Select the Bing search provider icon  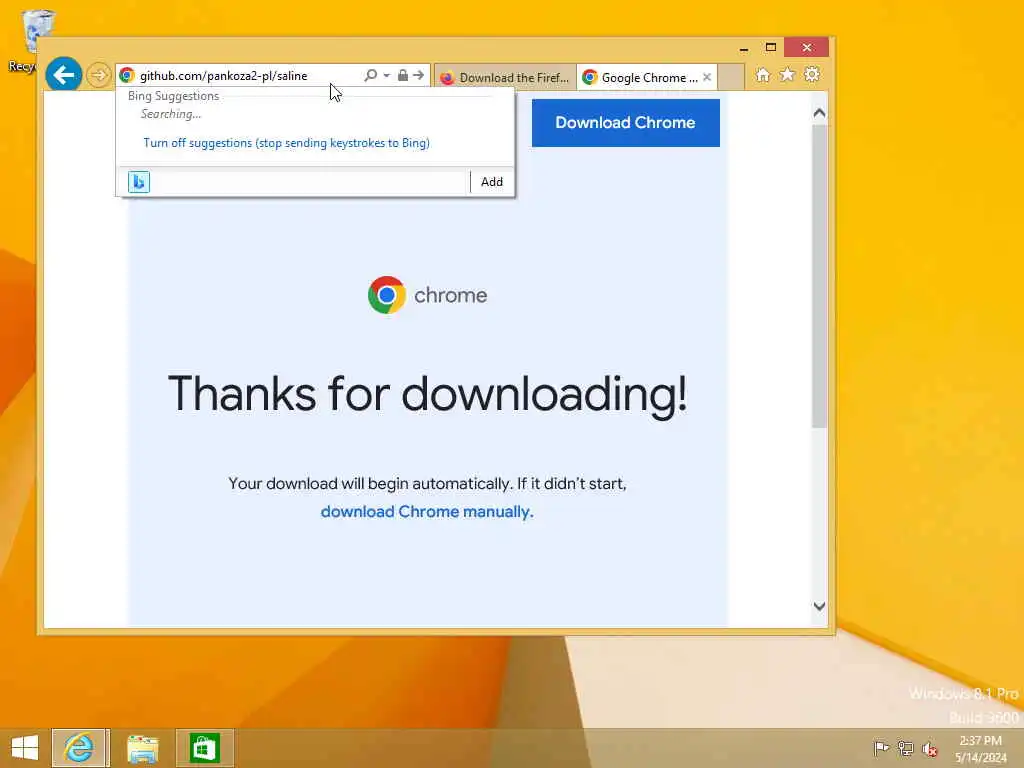138,182
